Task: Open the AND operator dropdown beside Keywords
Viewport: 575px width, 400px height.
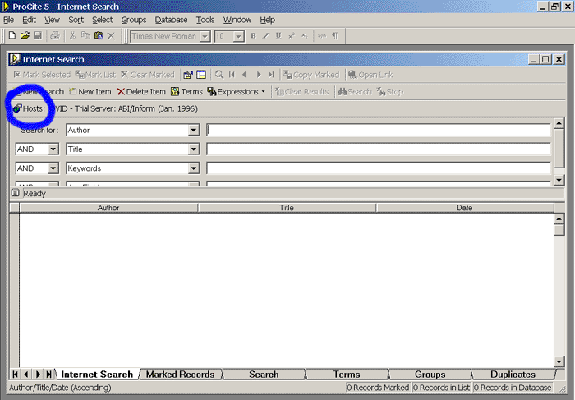Action: 53,168
